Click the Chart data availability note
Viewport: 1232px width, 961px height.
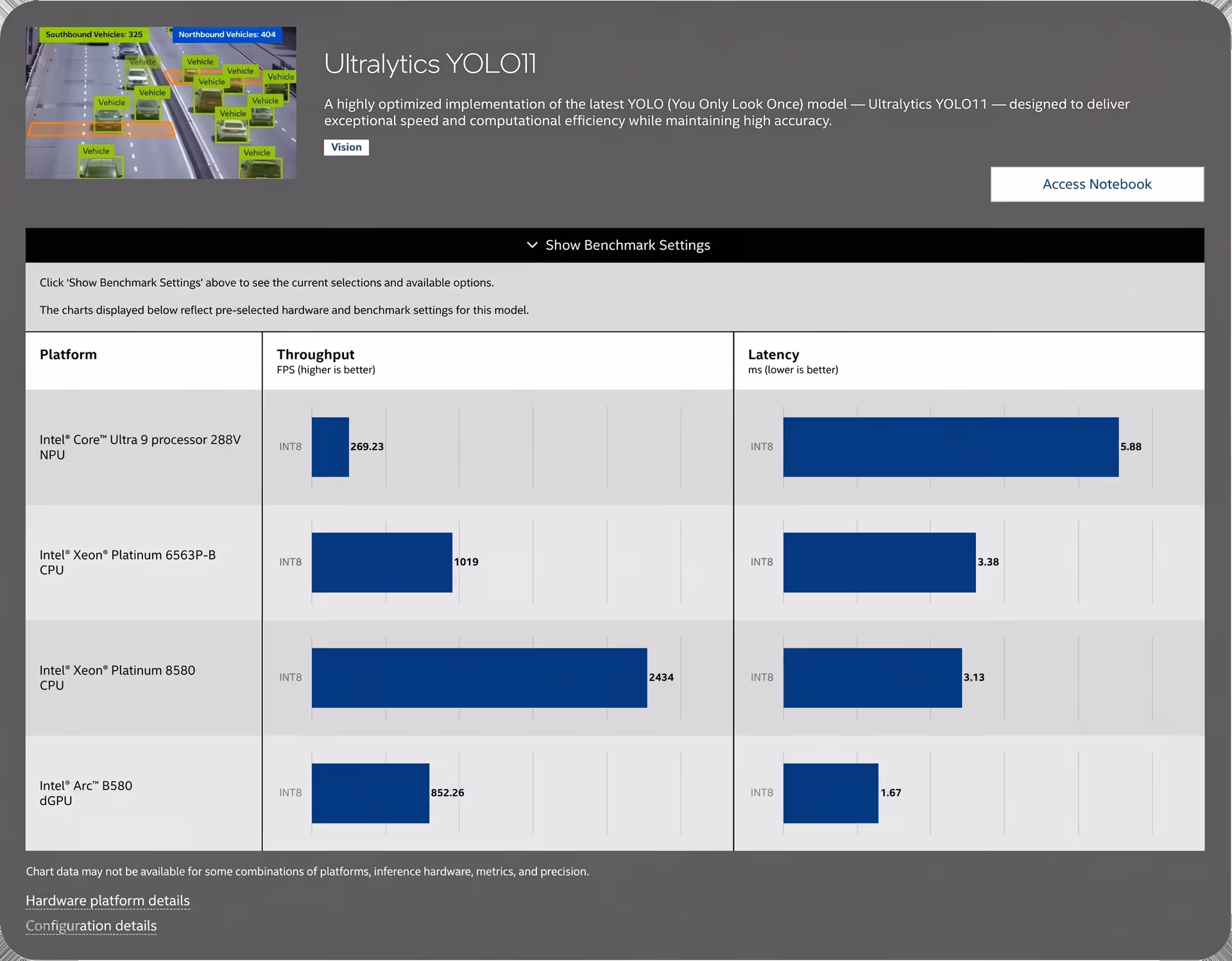pos(307,871)
